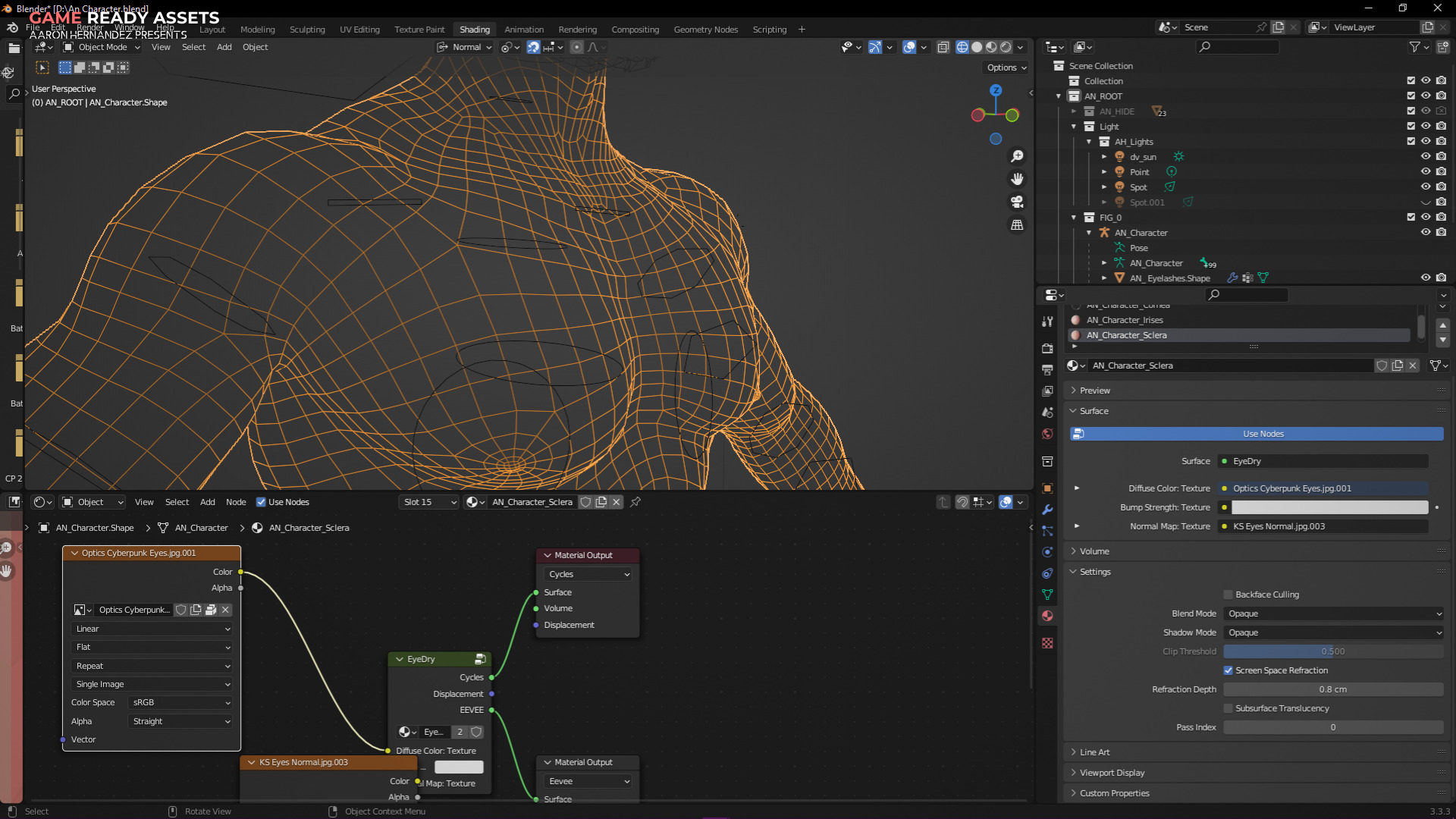Switch to orthographic/perspective grid icon
1456x819 pixels.
tap(1017, 225)
